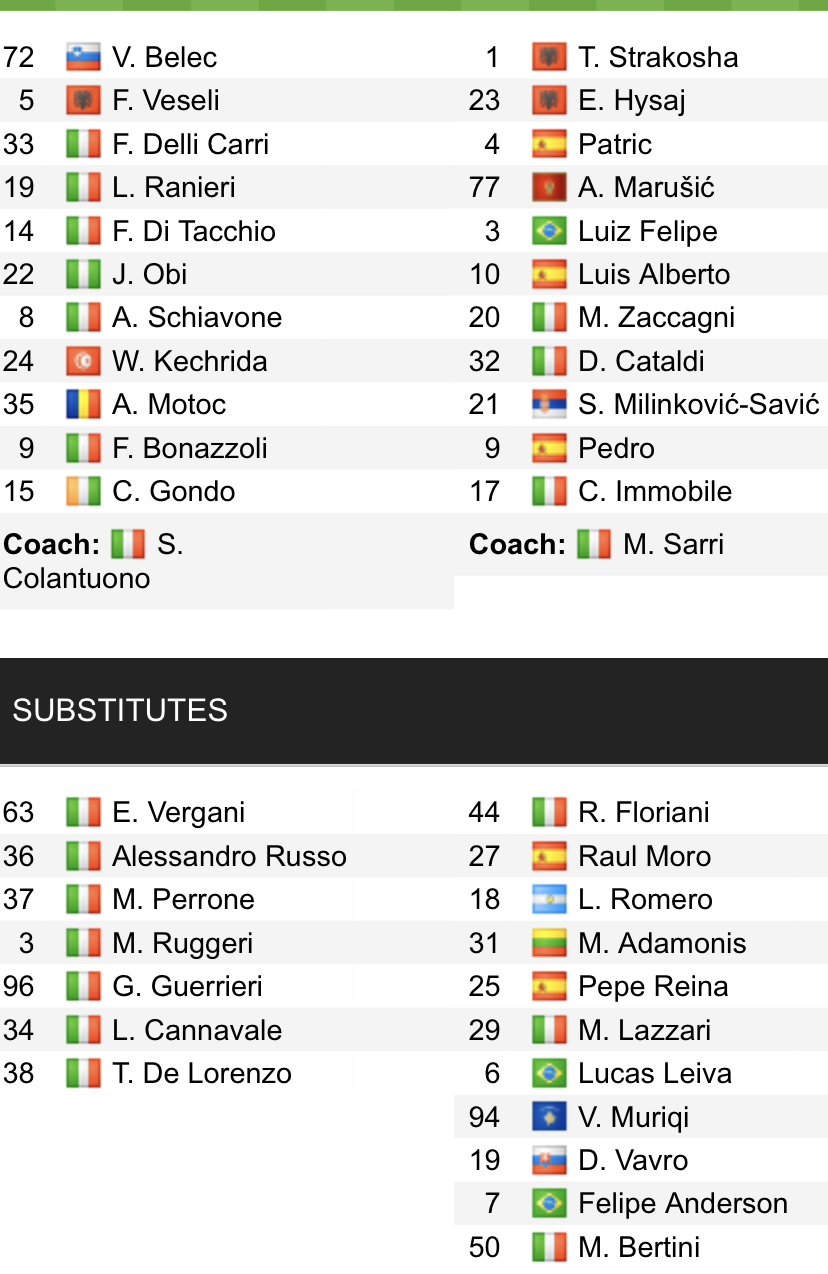Viewport: 828px width, 1274px height.
Task: Select goalkeeper T. Strakosha's name
Action: pyautogui.click(x=657, y=57)
